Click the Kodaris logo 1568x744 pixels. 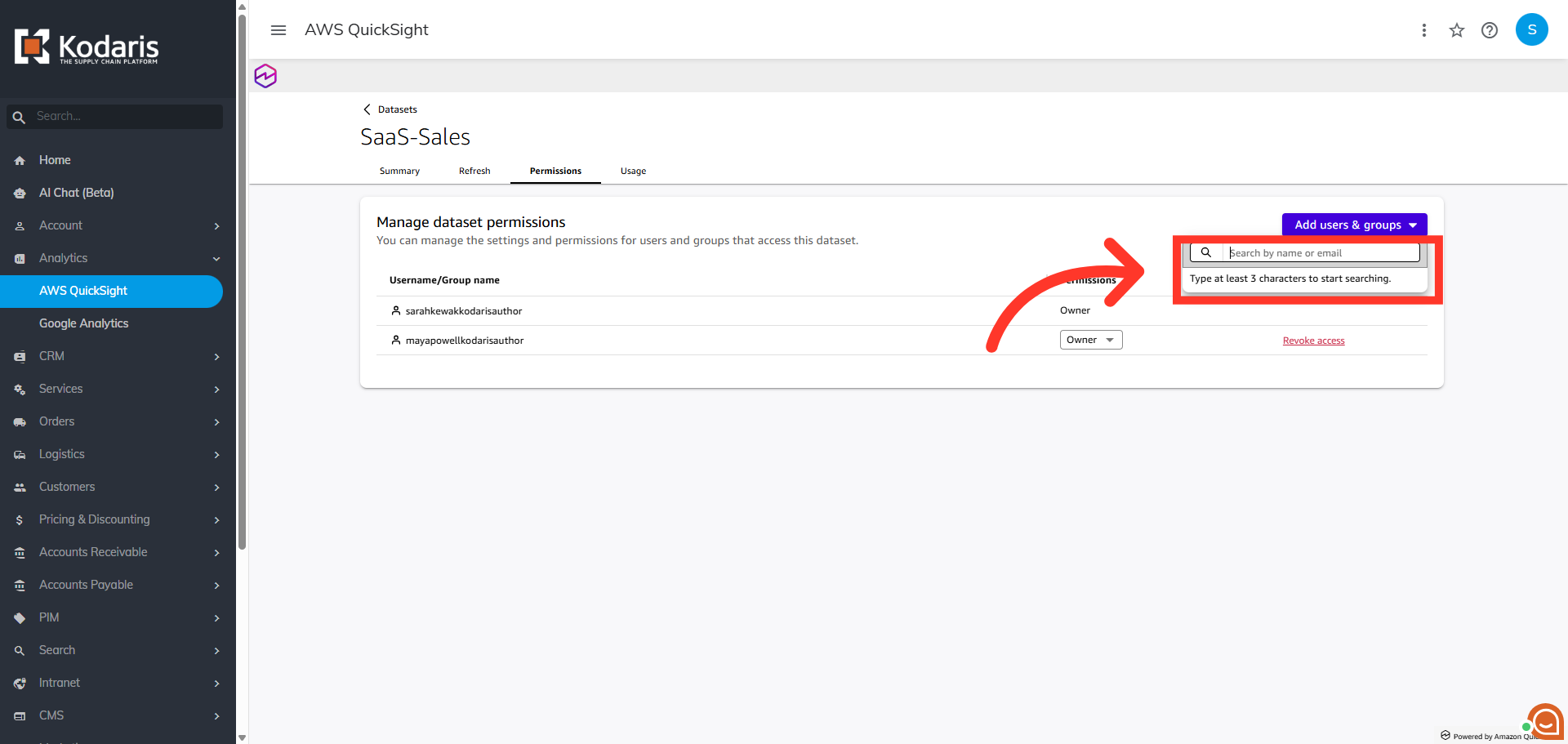click(x=87, y=47)
